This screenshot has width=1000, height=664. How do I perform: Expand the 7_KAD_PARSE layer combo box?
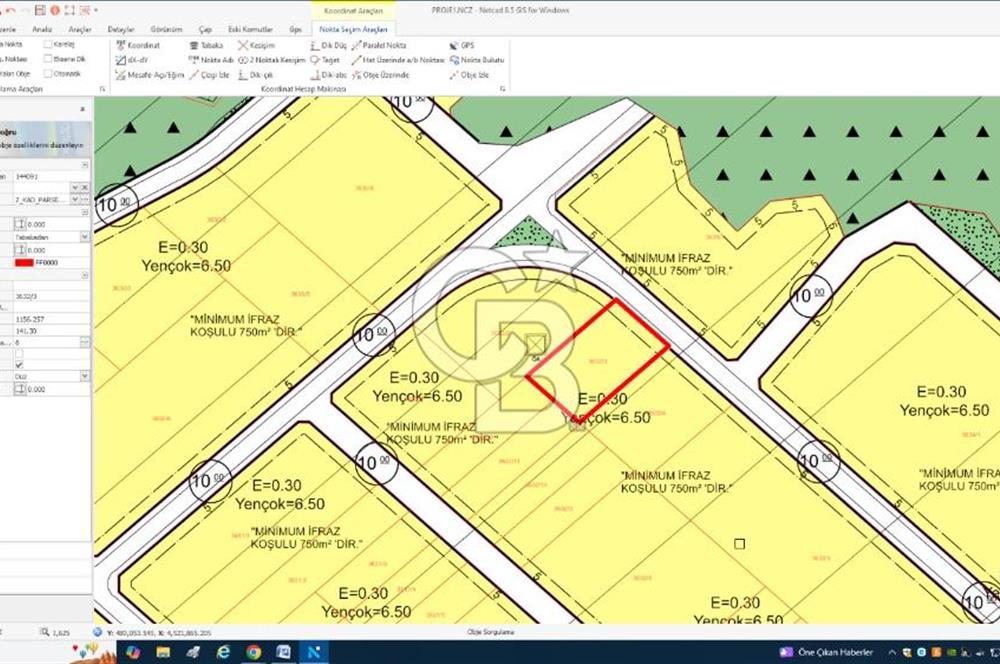tap(75, 198)
